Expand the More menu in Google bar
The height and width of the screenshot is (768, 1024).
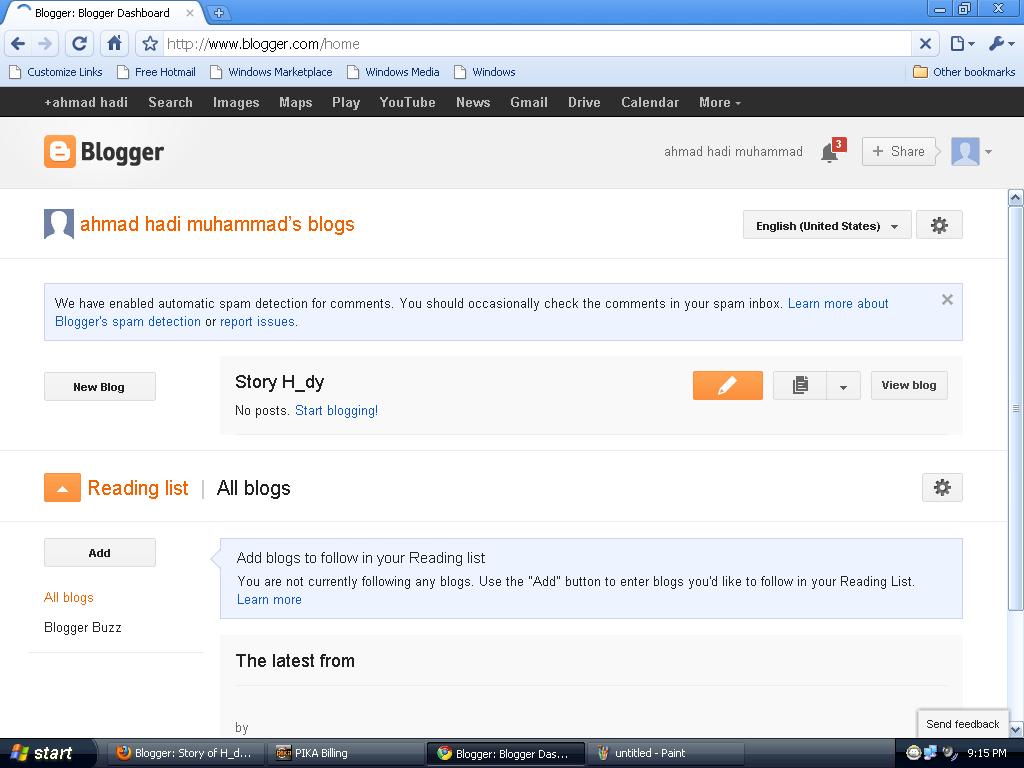(x=720, y=103)
